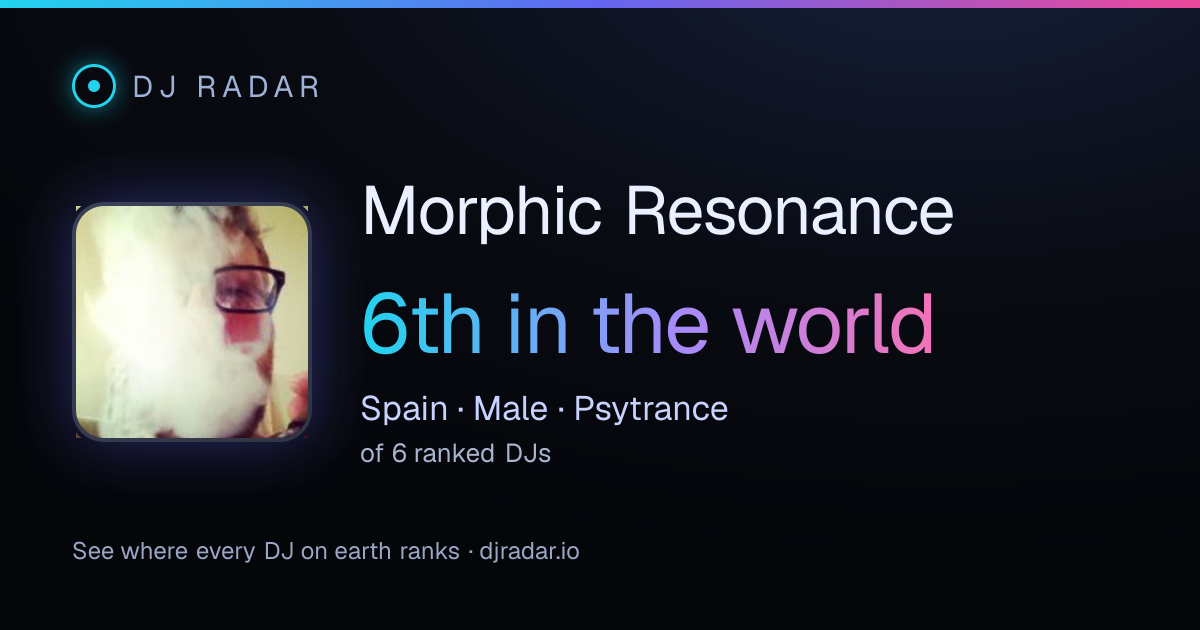Click the "See where every DJ on earth ranks · djradar.io" footer
This screenshot has width=1200, height=630.
pyautogui.click(x=326, y=551)
